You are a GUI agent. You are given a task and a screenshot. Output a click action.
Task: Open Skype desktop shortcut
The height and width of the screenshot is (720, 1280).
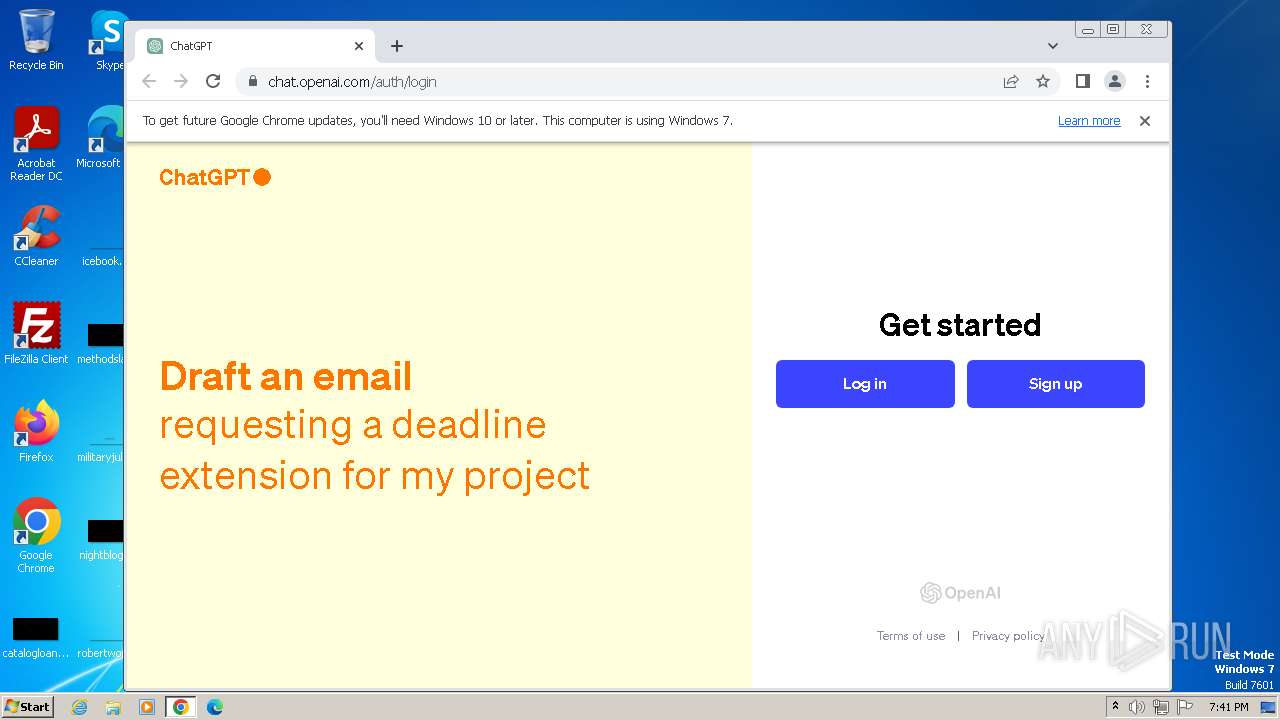click(107, 40)
